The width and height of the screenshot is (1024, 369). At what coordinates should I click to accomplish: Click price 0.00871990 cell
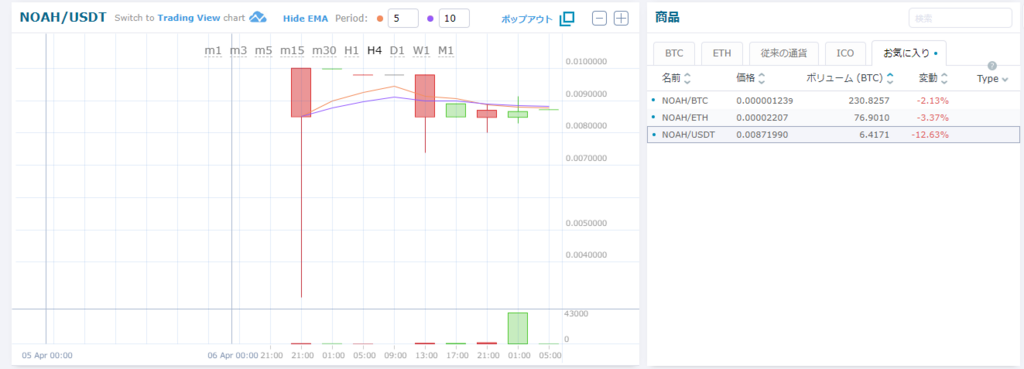tap(761, 135)
